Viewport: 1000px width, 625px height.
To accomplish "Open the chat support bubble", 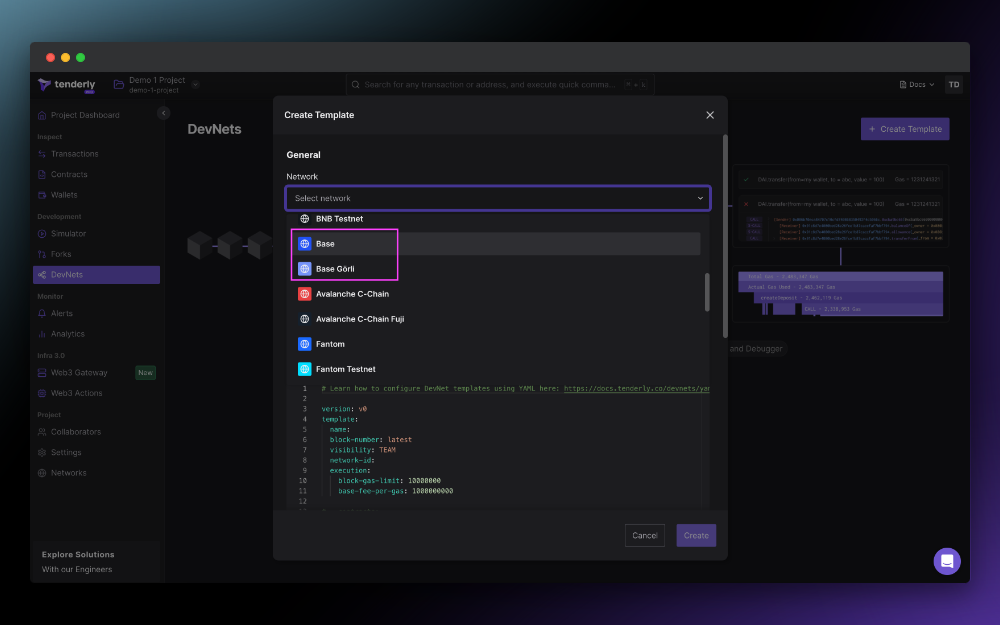I will [947, 561].
